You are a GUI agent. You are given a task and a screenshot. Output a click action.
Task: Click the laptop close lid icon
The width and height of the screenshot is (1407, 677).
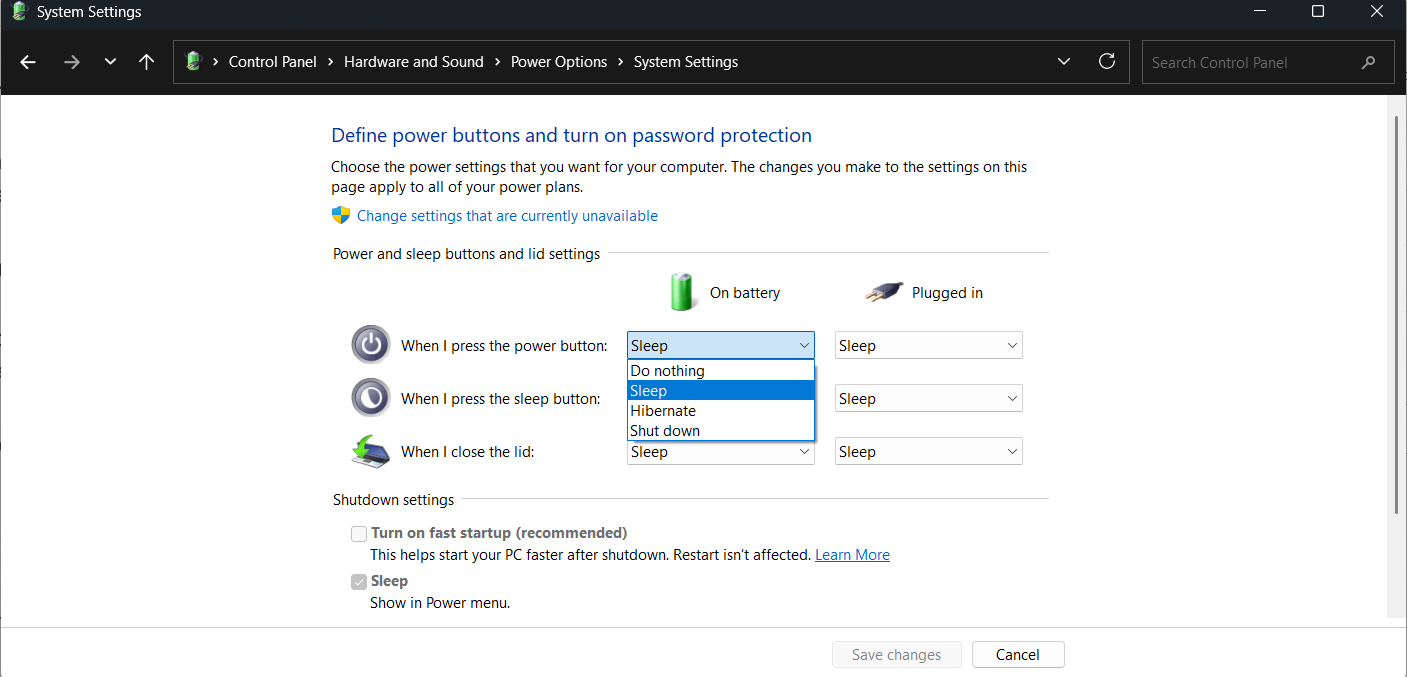pos(370,451)
